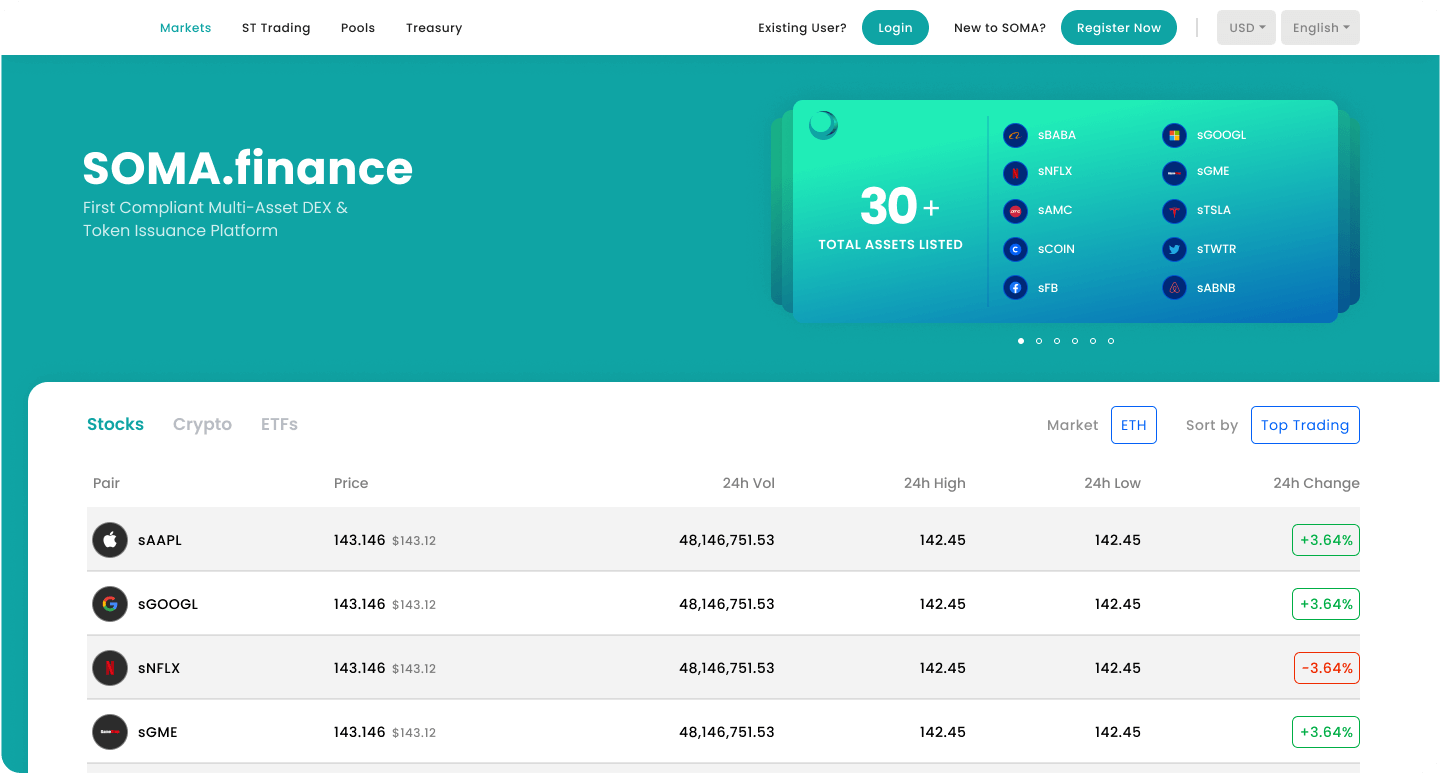The height and width of the screenshot is (774, 1440).
Task: Open the ST Trading menu item
Action: [276, 28]
